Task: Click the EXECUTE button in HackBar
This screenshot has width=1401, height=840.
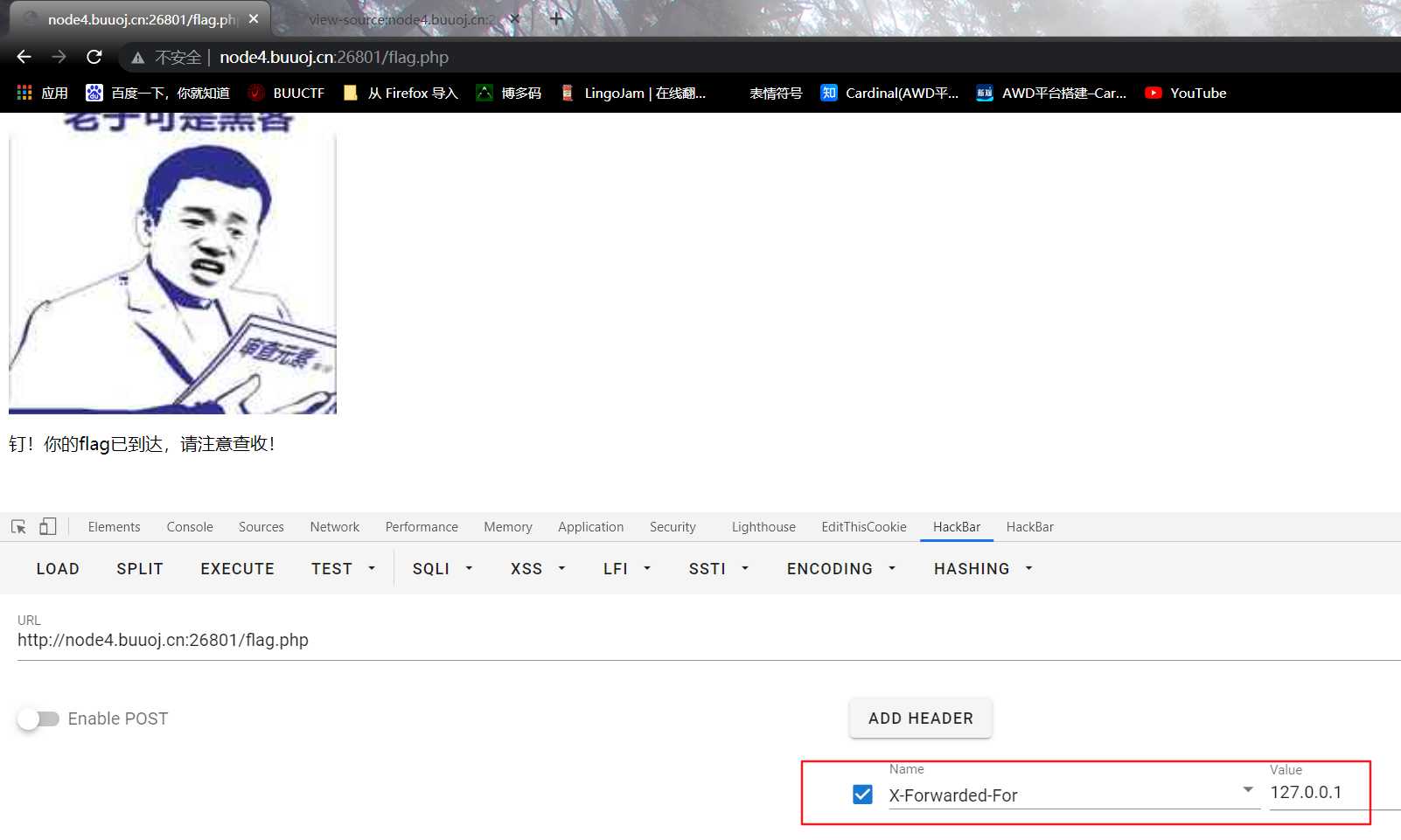Action: pos(237,568)
